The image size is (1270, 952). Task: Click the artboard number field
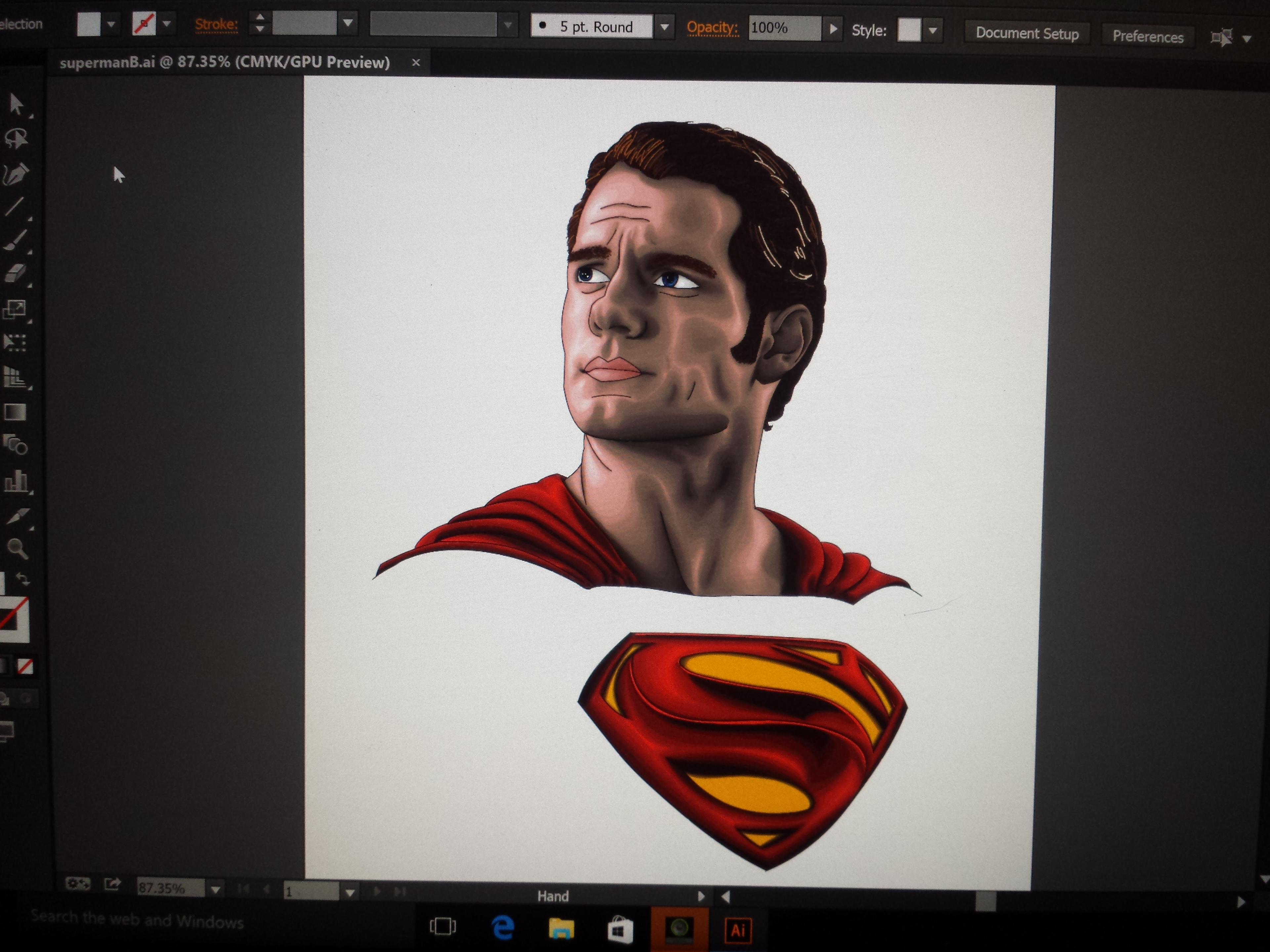coord(311,891)
